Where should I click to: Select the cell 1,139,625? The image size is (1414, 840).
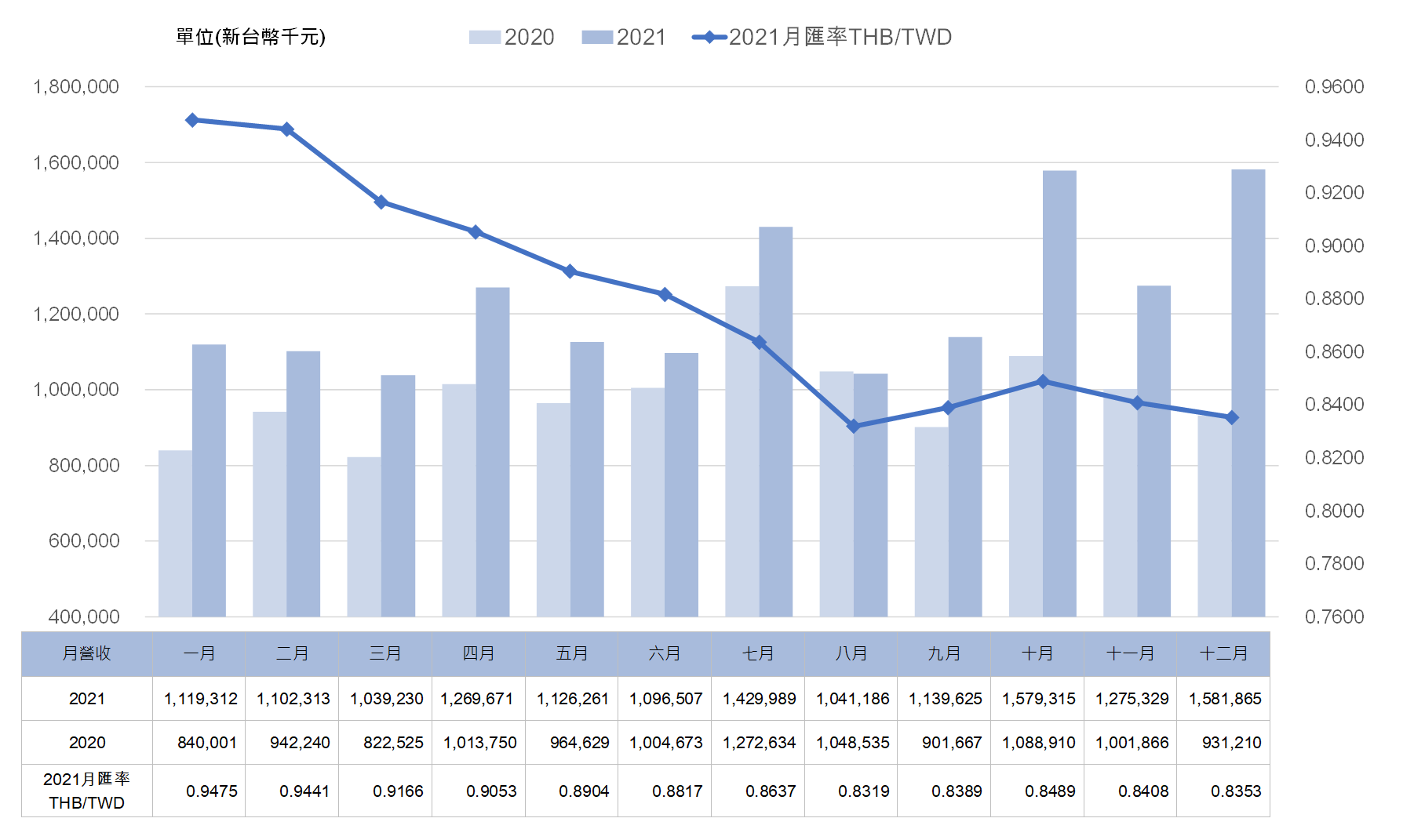coord(945,699)
